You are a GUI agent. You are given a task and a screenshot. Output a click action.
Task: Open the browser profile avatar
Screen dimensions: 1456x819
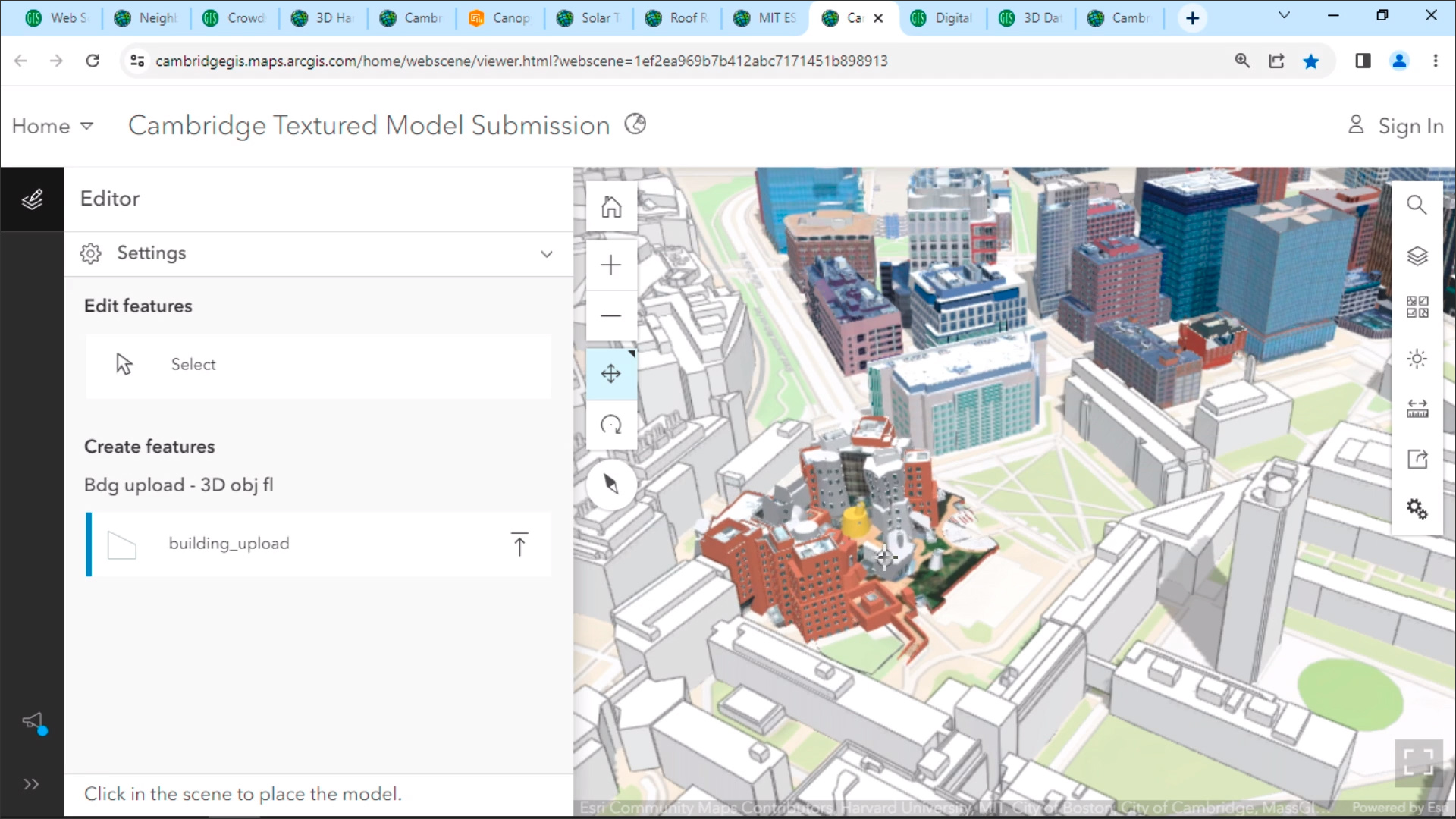(x=1399, y=61)
